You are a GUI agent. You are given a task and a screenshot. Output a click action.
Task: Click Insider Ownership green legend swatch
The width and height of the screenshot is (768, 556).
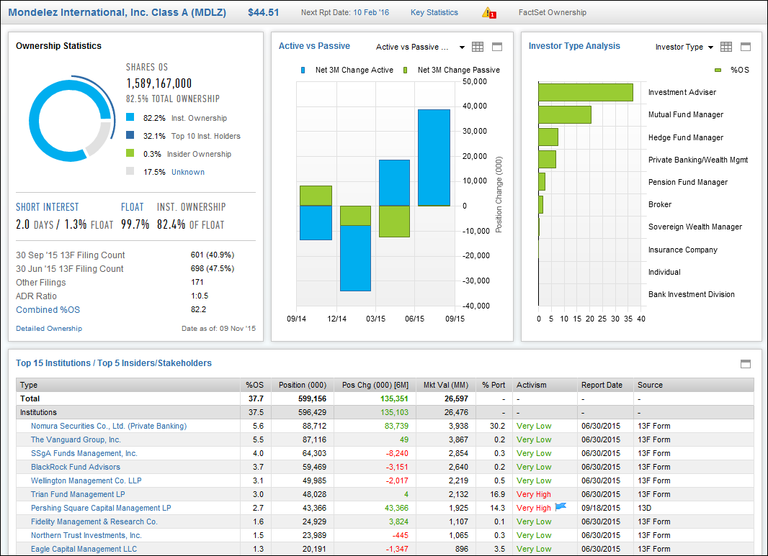(x=130, y=153)
